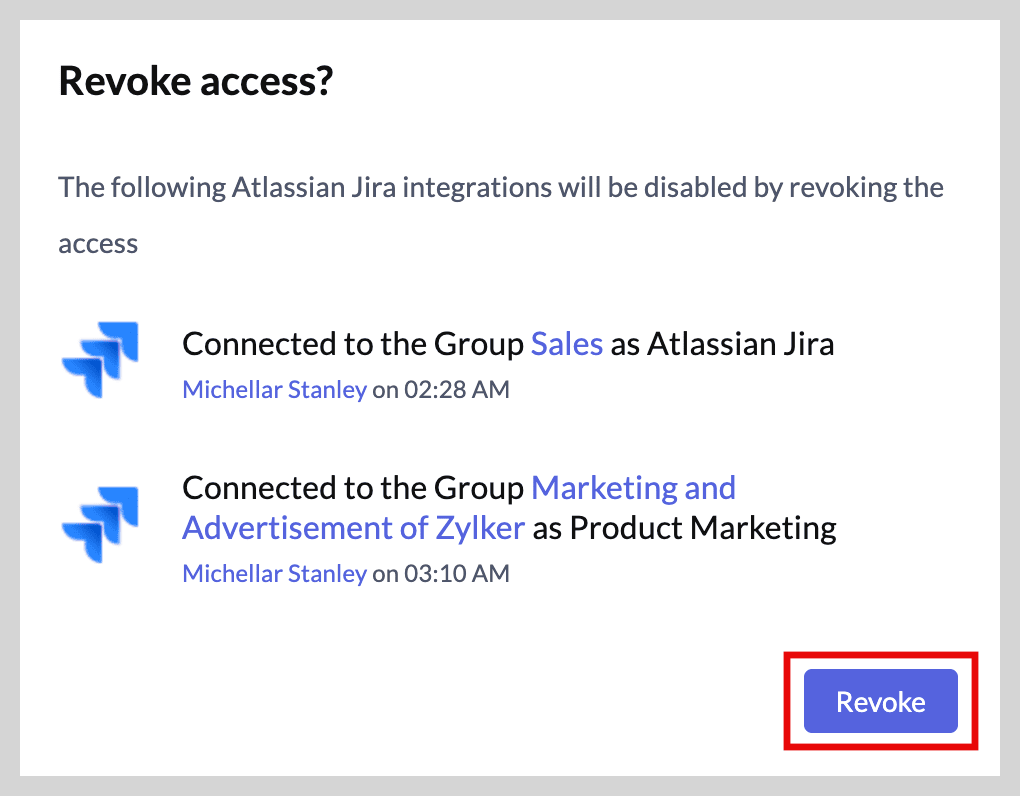The width and height of the screenshot is (1020, 796).
Task: Click the "as Product Marketing" integration name
Action: pos(684,527)
